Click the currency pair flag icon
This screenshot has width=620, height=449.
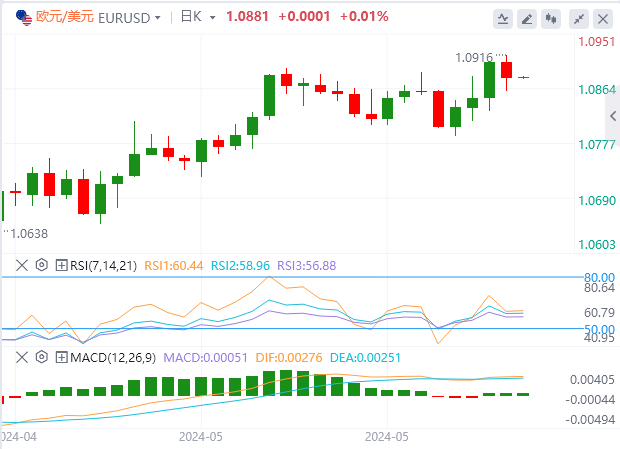point(24,17)
